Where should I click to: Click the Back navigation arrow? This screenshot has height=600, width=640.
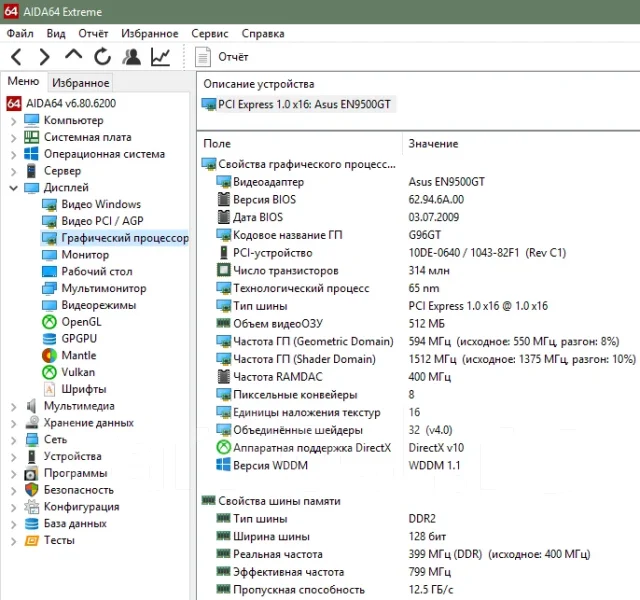pyautogui.click(x=16, y=57)
